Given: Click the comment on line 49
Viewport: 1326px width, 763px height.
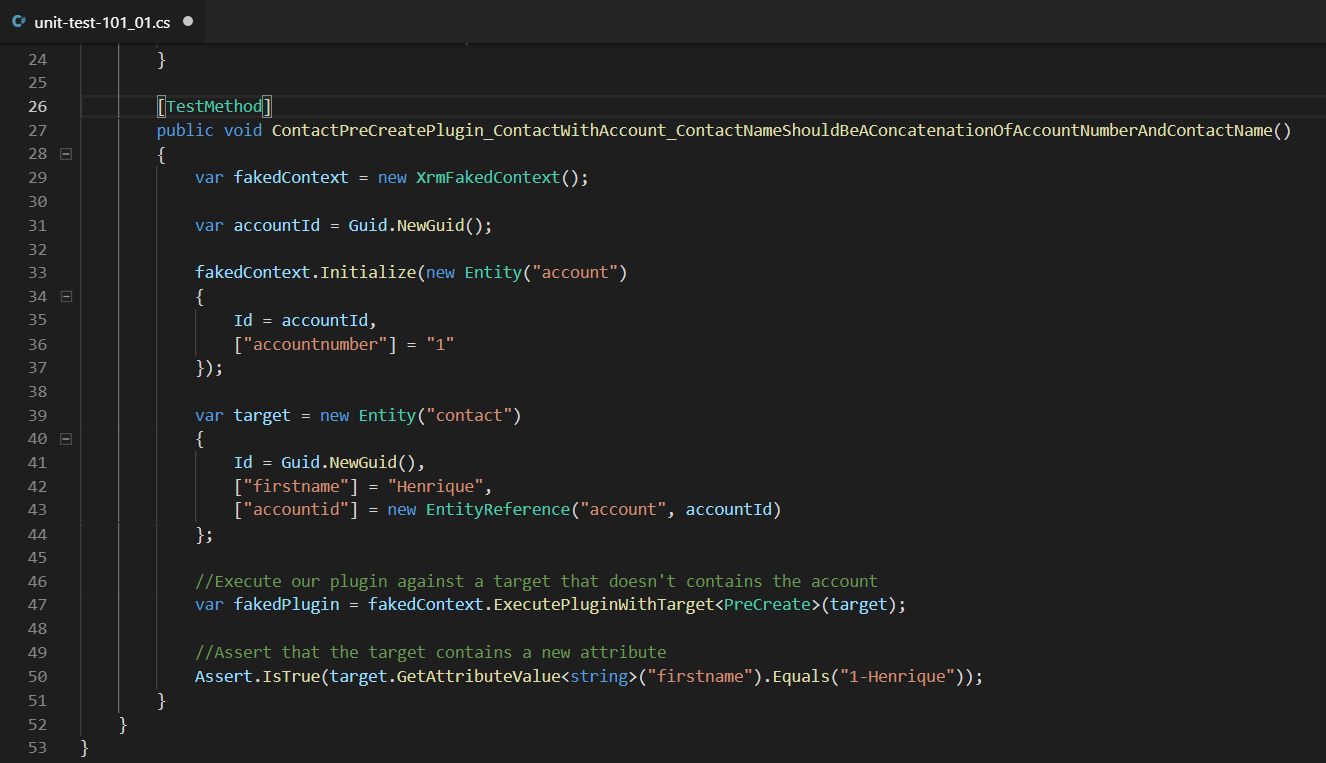Looking at the screenshot, I should click(430, 652).
